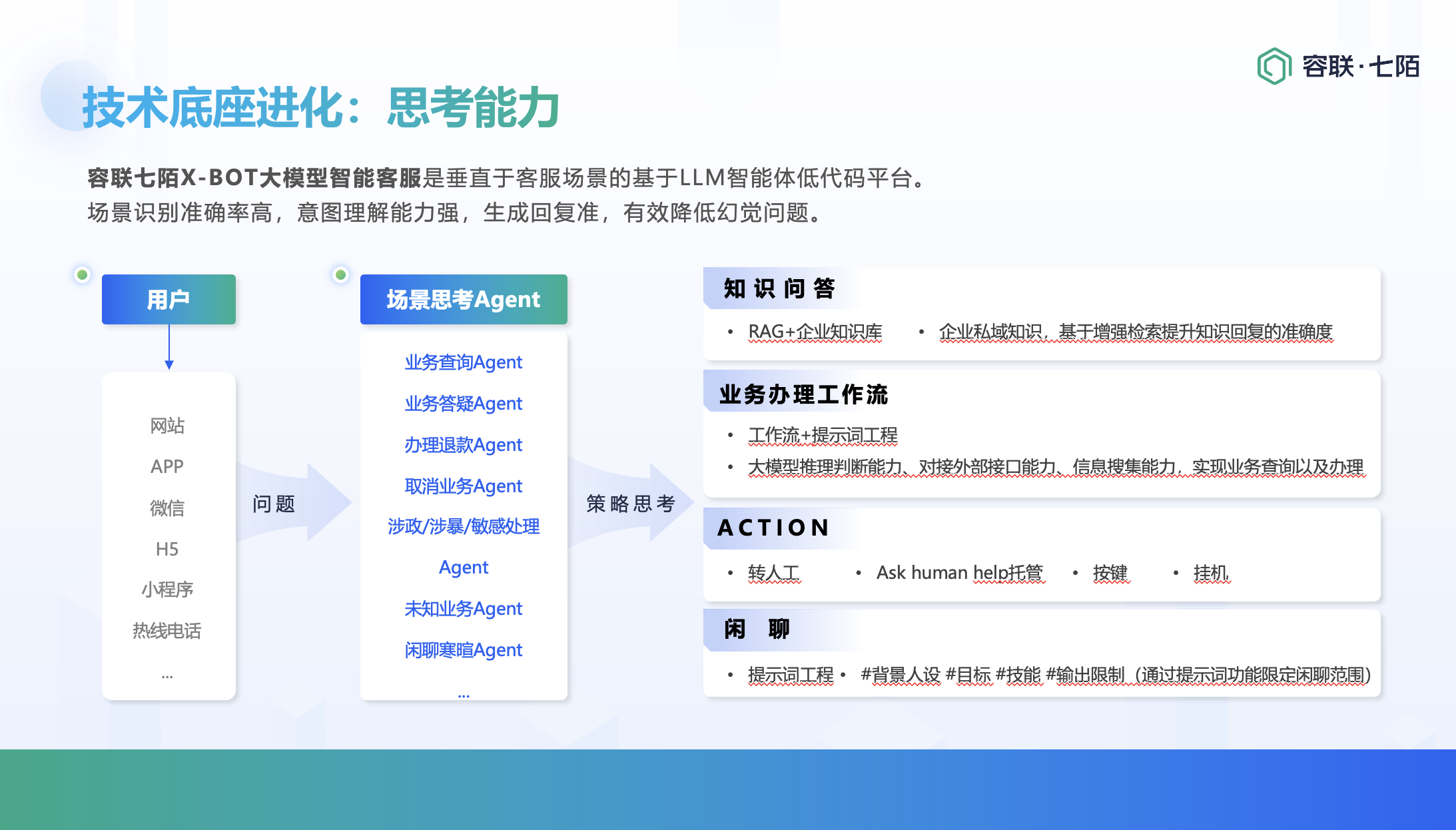Click 业务答疑Agent in the agent list
The width and height of the screenshot is (1456, 830).
(464, 403)
